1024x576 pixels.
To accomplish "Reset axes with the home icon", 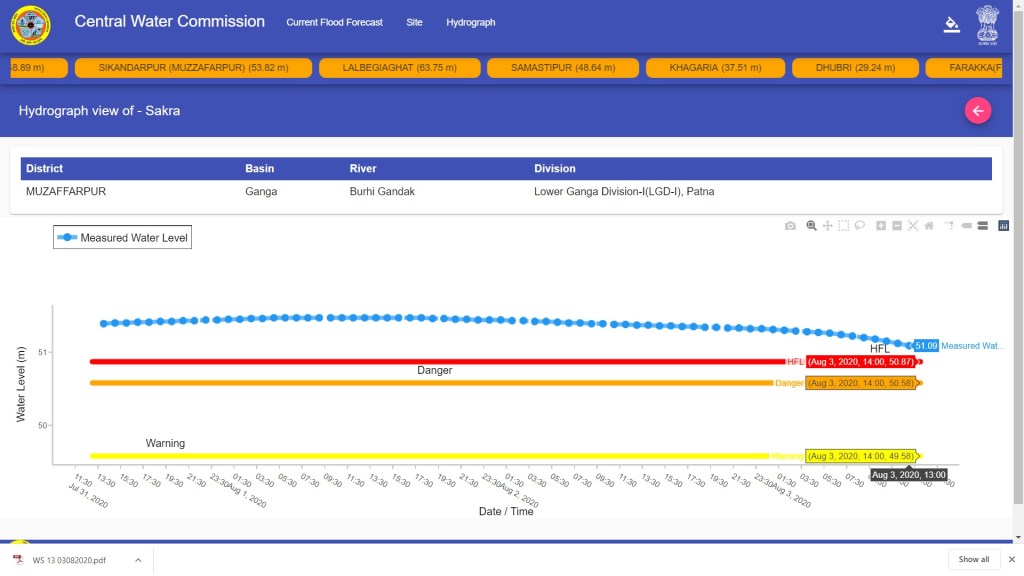I will pos(929,226).
